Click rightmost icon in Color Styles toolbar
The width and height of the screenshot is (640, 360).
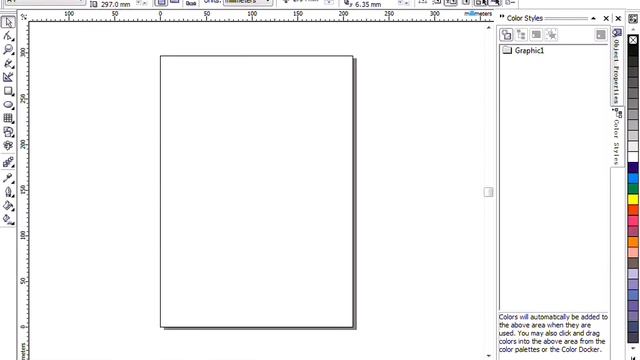click(601, 35)
